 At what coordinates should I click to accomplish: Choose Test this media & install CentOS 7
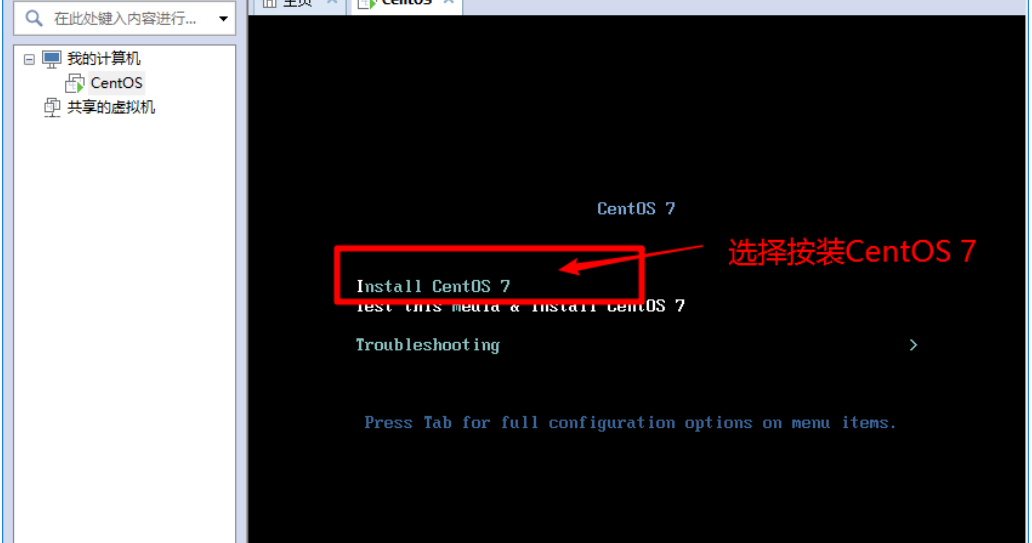[520, 306]
